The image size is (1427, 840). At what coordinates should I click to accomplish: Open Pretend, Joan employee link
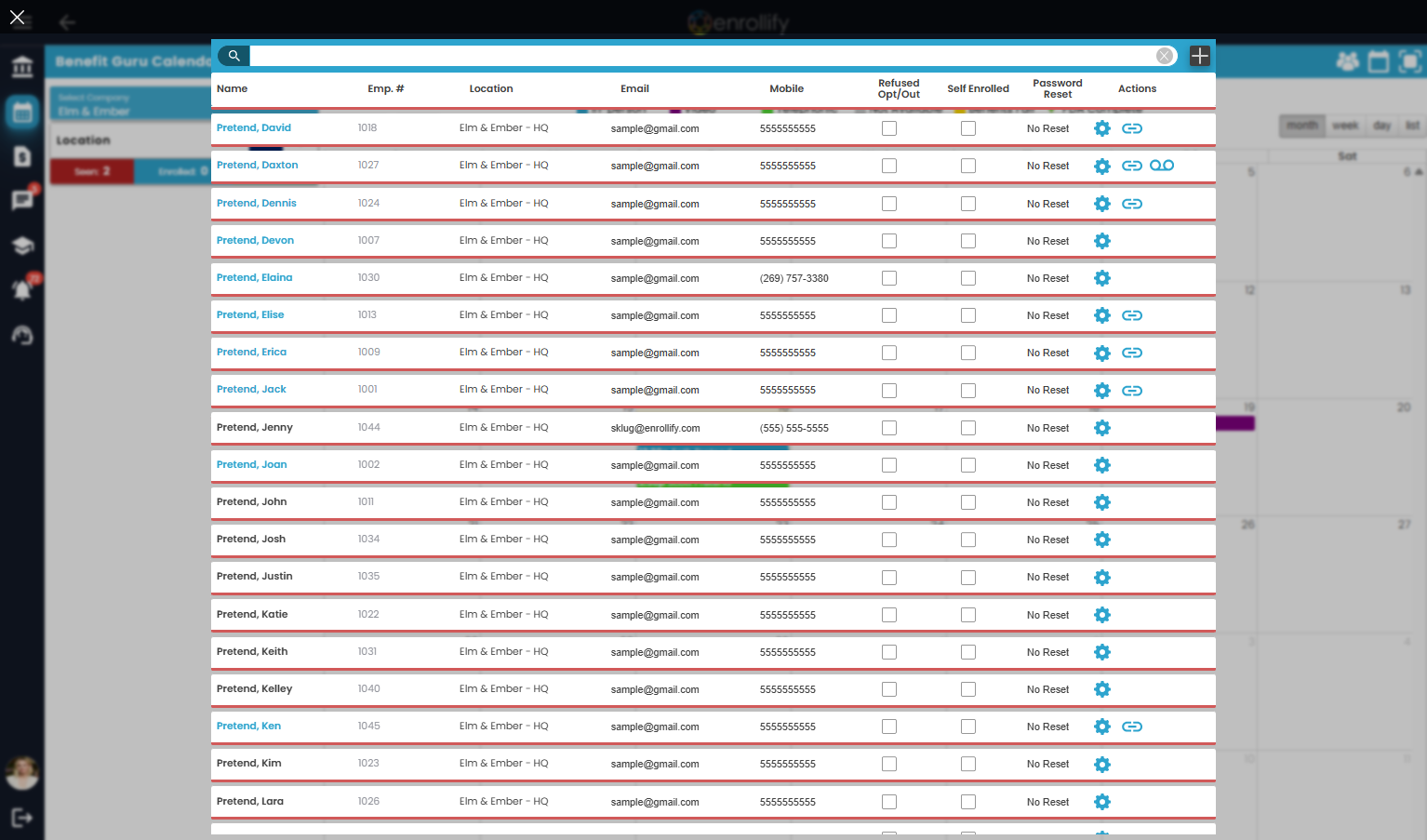pos(251,465)
